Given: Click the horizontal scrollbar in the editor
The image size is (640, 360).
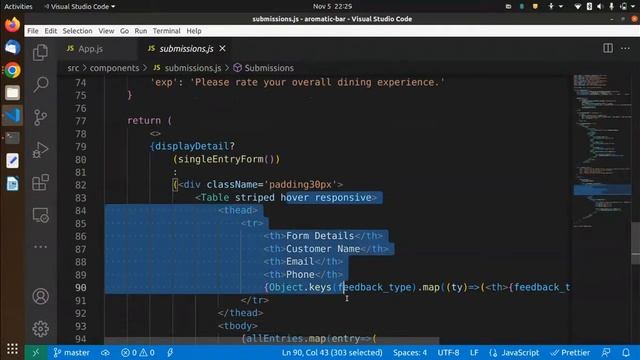Looking at the screenshot, I should (271, 341).
